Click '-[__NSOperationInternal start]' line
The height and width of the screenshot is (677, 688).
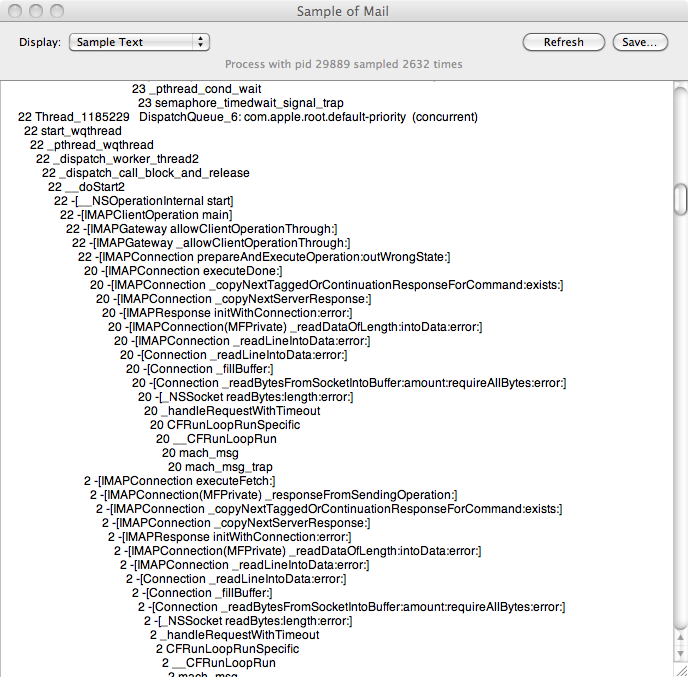click(x=143, y=201)
